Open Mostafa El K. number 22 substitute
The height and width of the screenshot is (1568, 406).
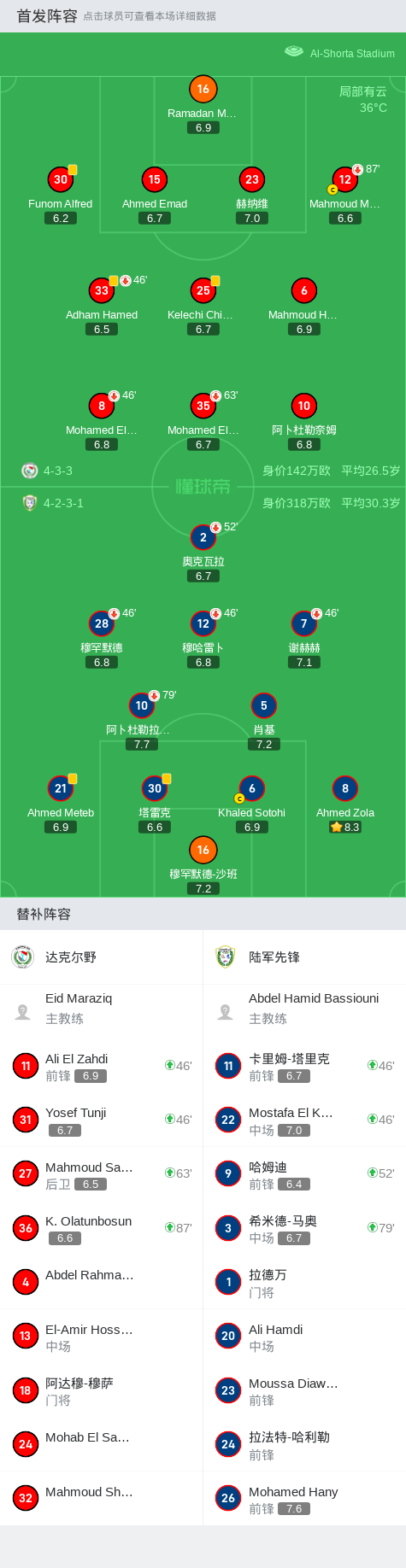point(304,1120)
